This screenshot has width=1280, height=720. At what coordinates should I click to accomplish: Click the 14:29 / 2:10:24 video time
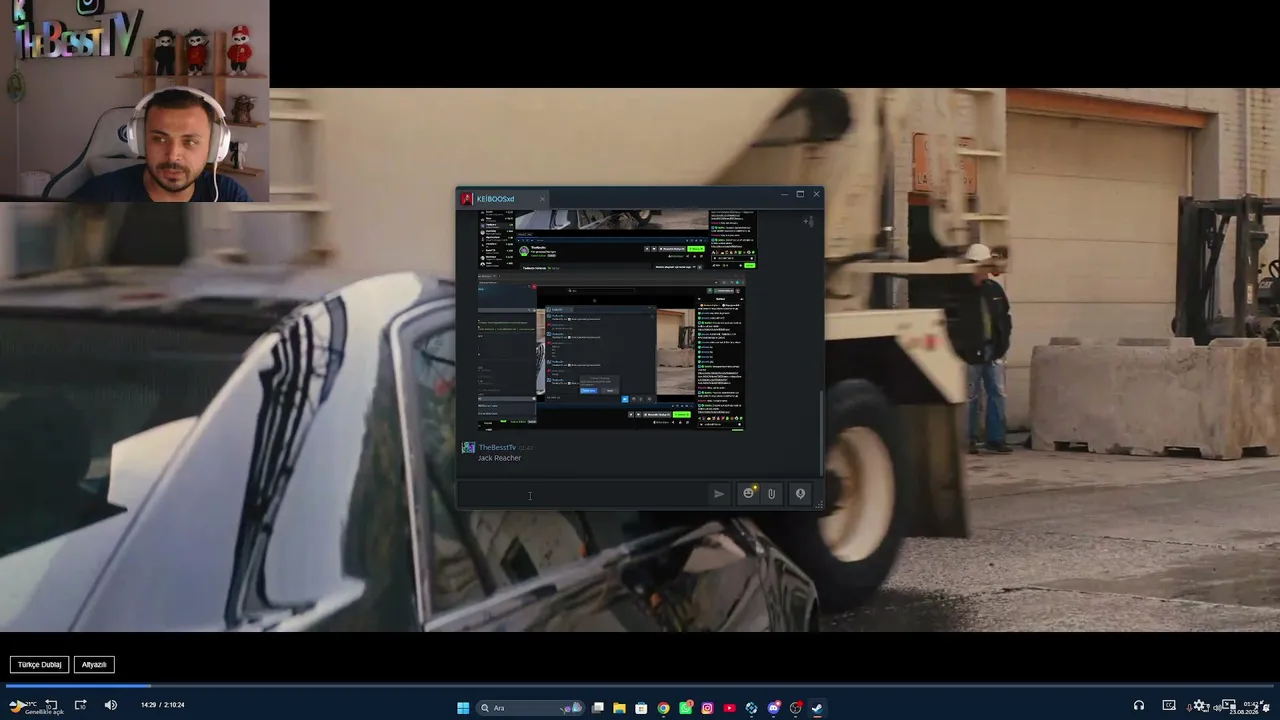click(162, 705)
